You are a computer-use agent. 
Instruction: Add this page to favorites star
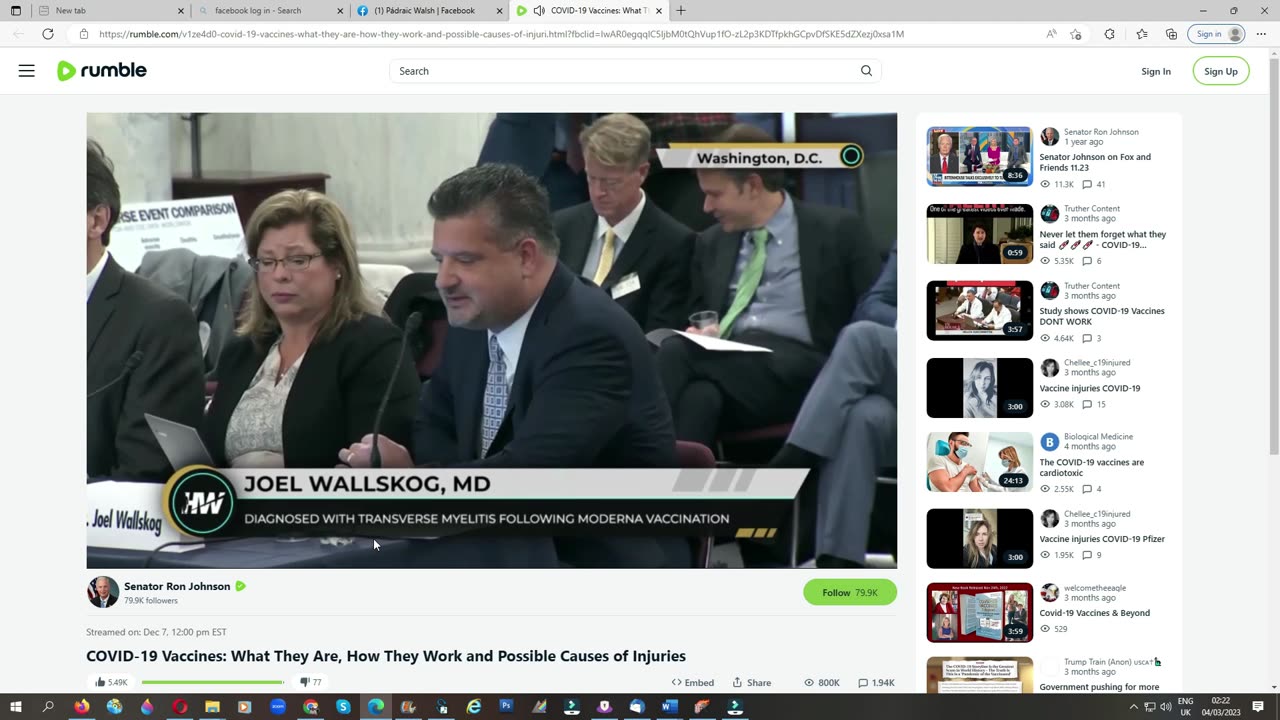tap(1076, 34)
